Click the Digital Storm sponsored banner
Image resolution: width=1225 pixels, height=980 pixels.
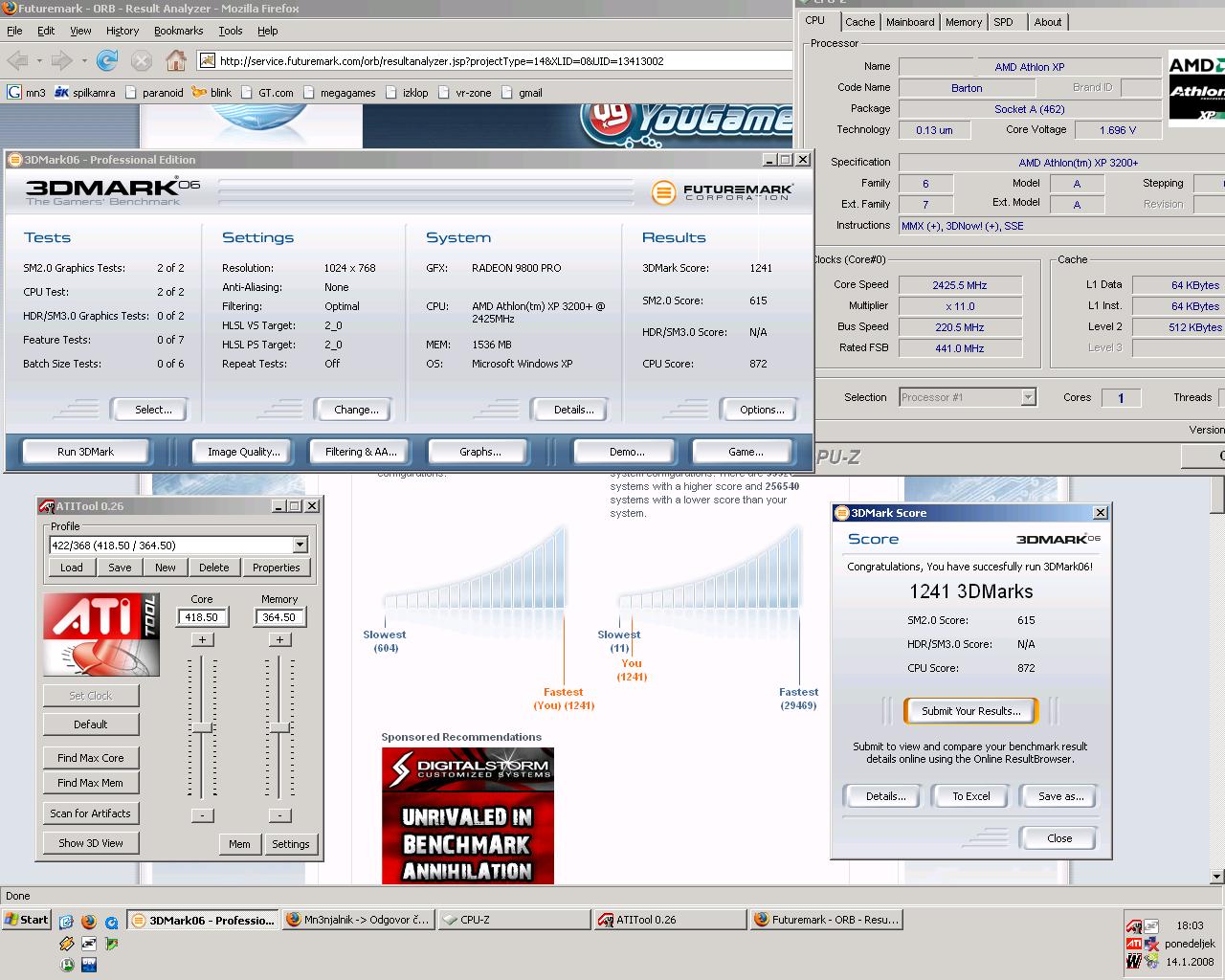(x=467, y=815)
